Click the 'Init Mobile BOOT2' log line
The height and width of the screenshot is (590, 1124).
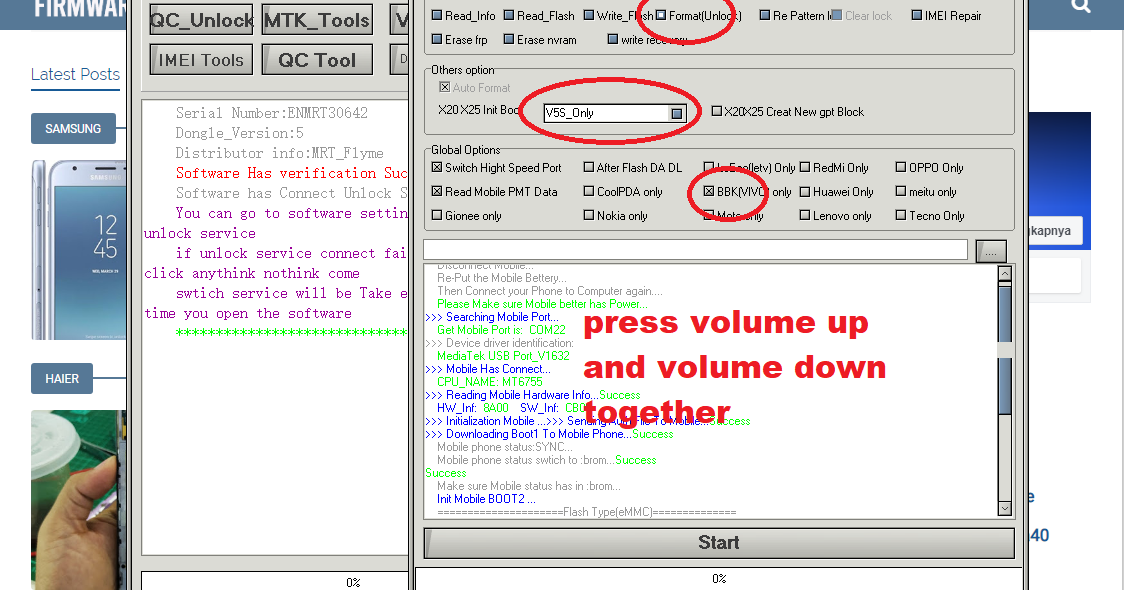(486, 499)
